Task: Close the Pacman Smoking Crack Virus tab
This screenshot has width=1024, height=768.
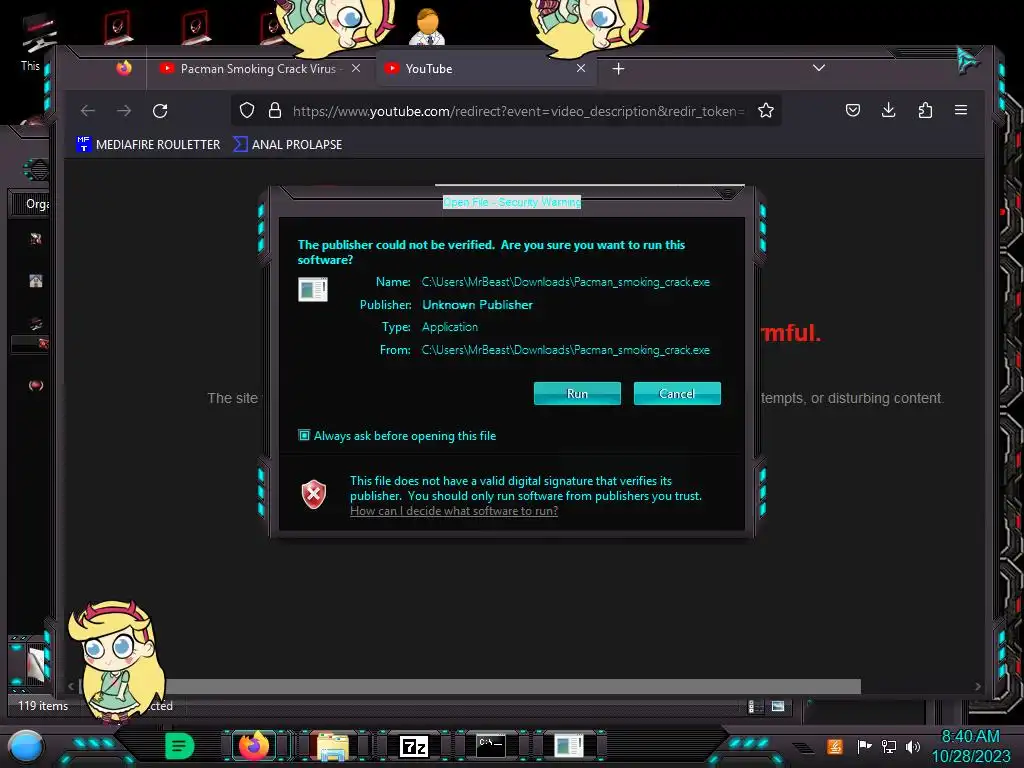Action: pyautogui.click(x=356, y=69)
